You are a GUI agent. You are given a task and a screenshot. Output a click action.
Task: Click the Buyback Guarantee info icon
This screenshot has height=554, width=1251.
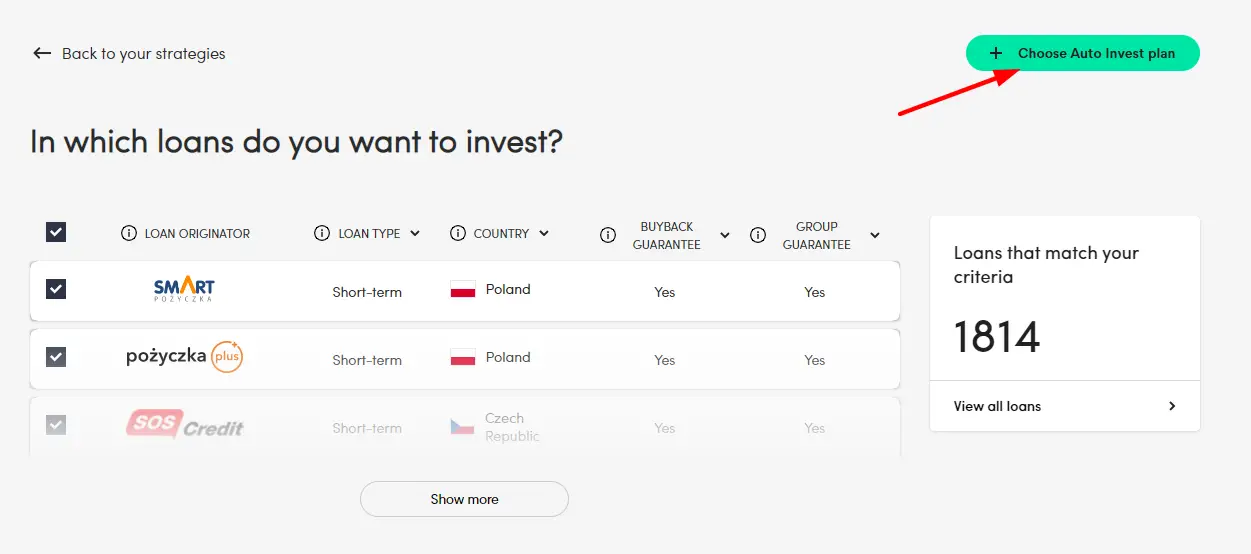pyautogui.click(x=607, y=235)
